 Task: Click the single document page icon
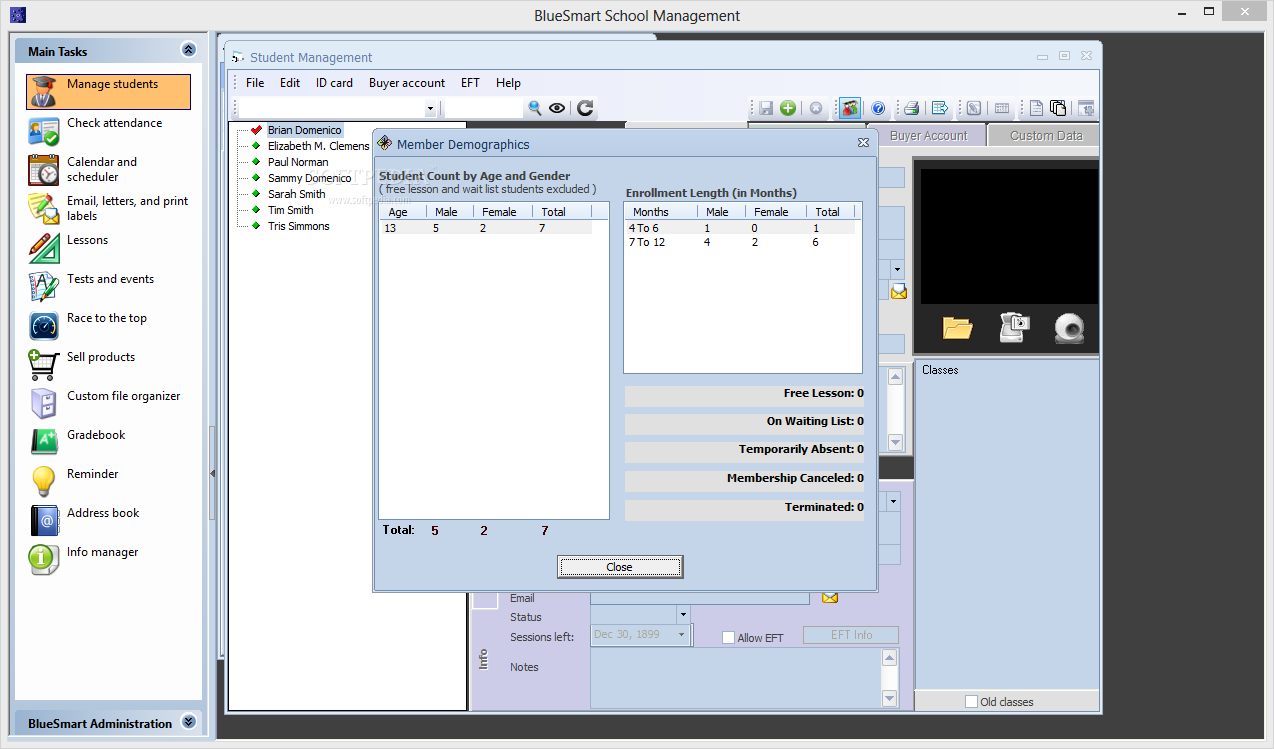pyautogui.click(x=1037, y=108)
